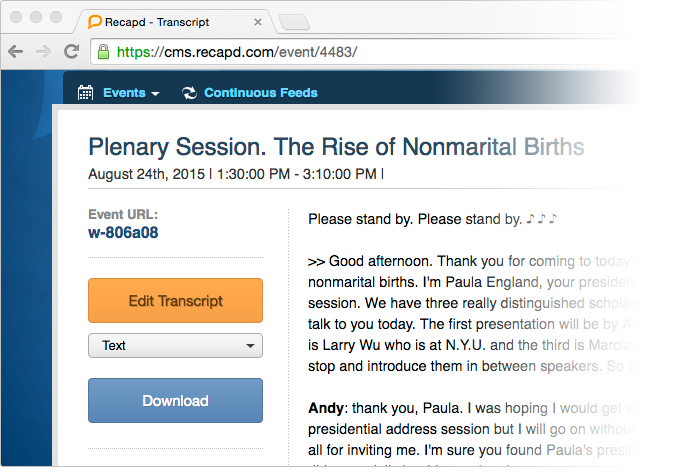Click the green padlock security icon

(103, 52)
